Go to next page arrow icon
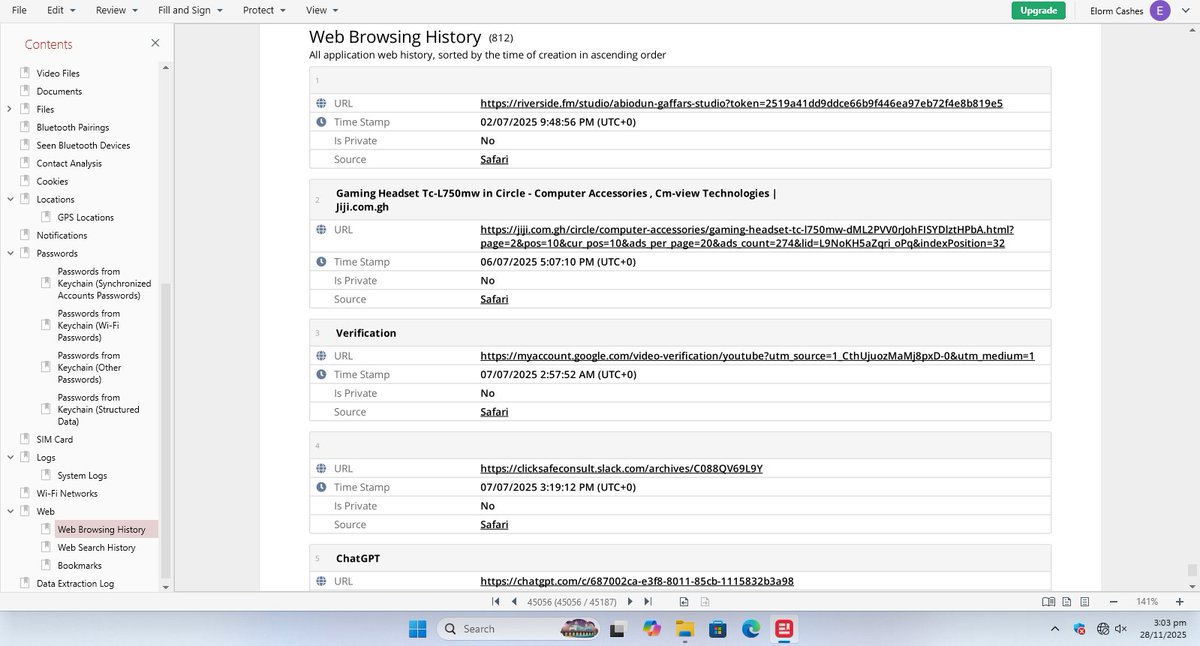The height and width of the screenshot is (646, 1200). click(630, 601)
